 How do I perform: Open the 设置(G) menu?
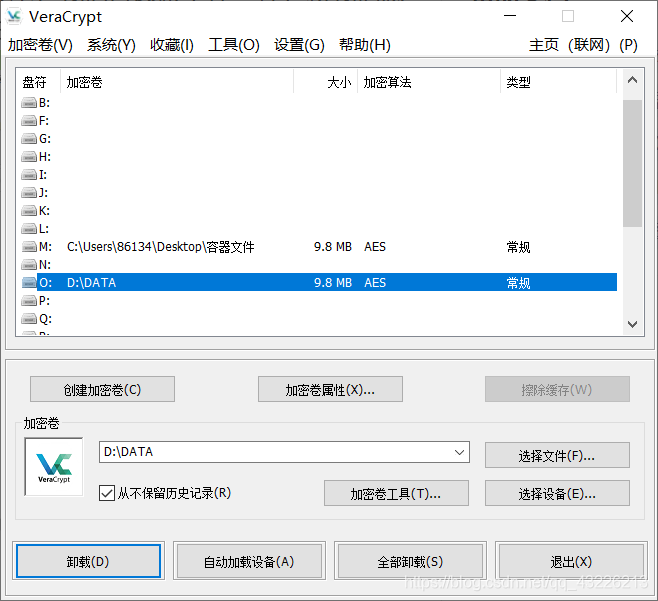pos(299,44)
